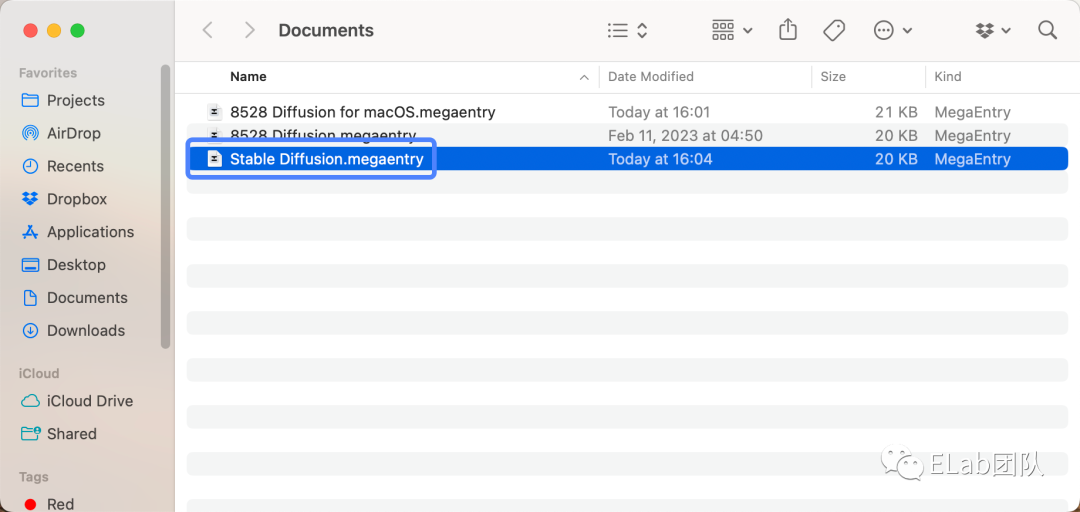
Task: Click Desktop icon in sidebar
Action: pos(30,265)
